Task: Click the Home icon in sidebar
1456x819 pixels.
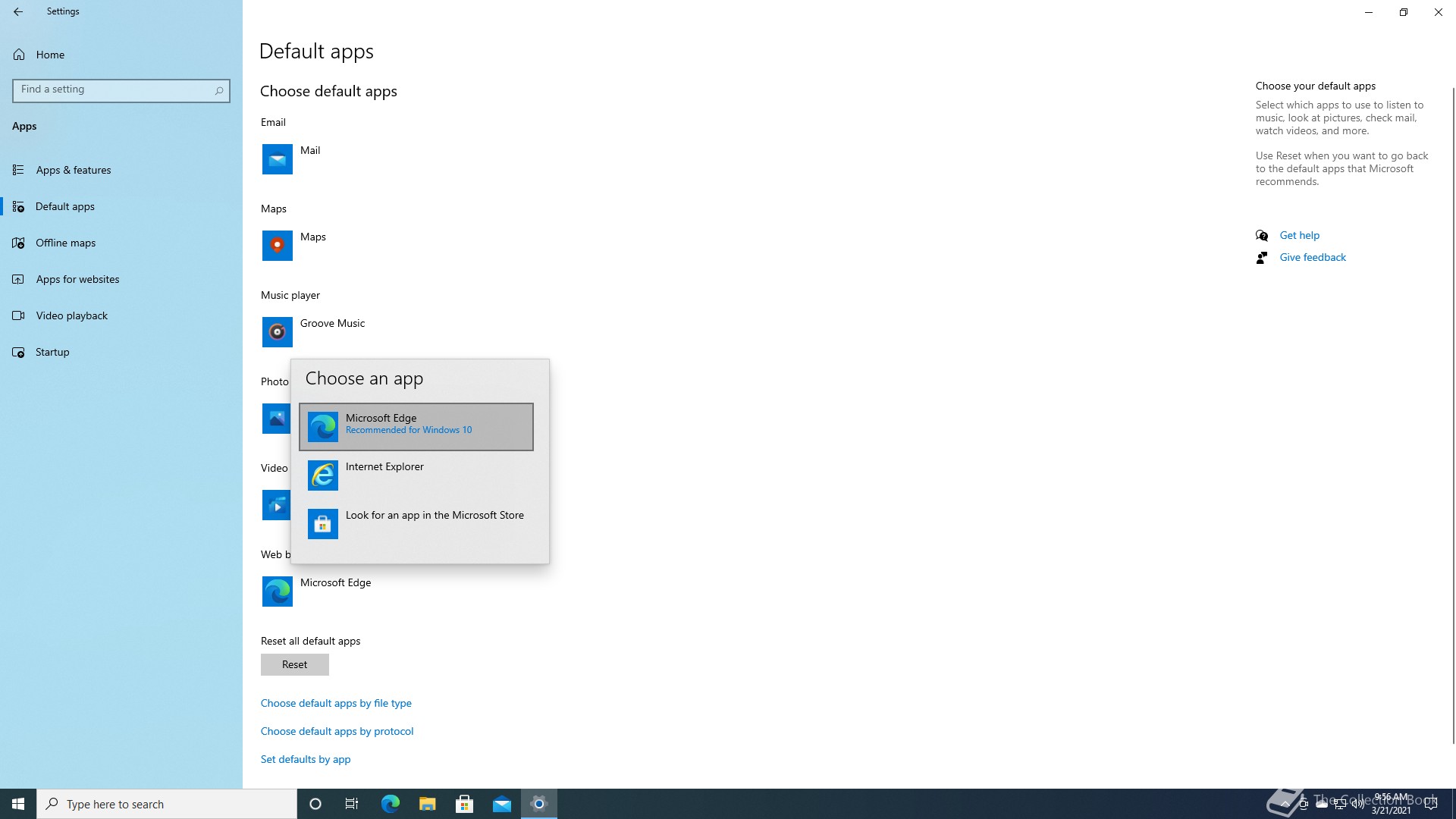Action: coord(19,55)
